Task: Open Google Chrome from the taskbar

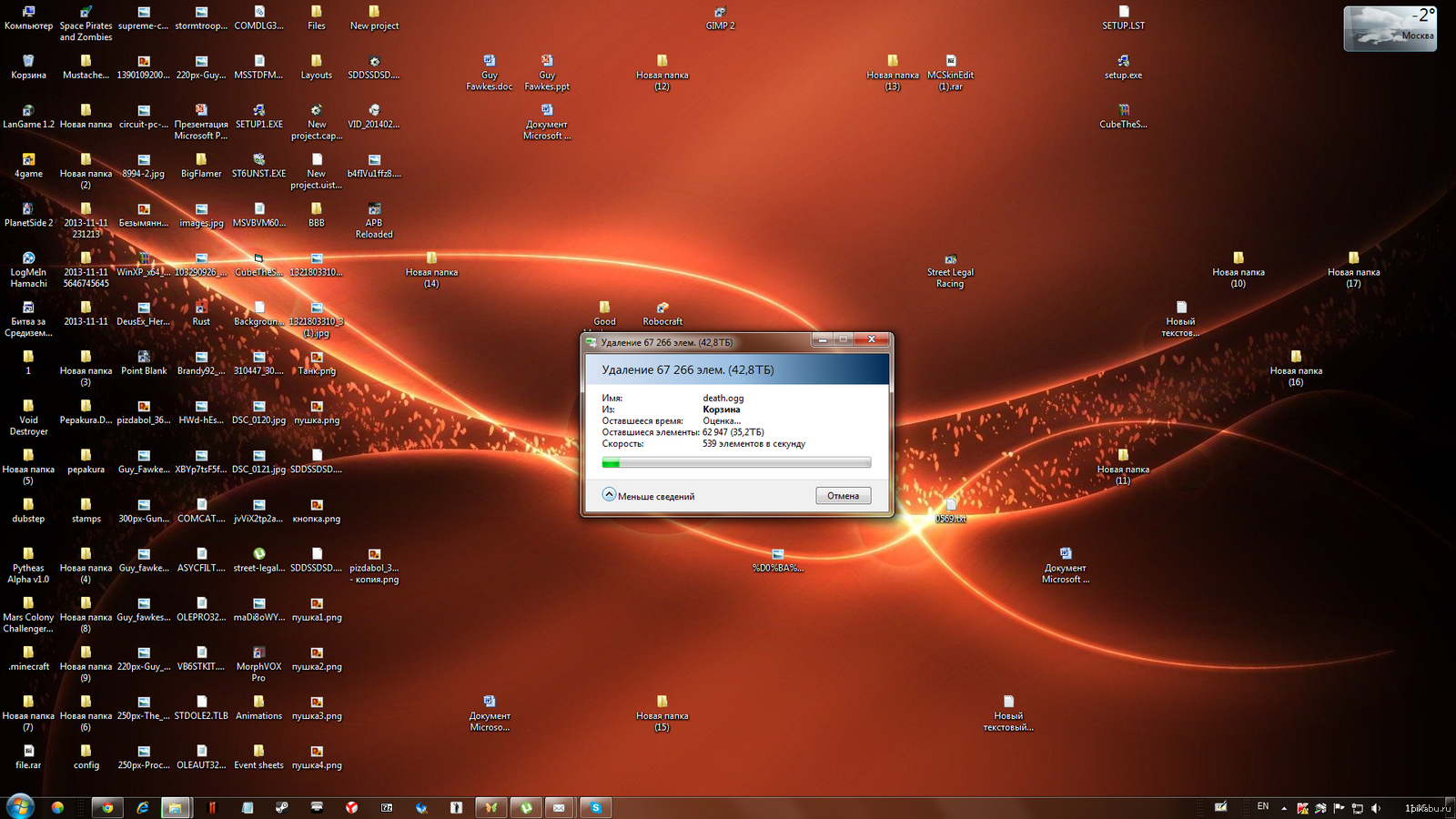Action: 107,807
